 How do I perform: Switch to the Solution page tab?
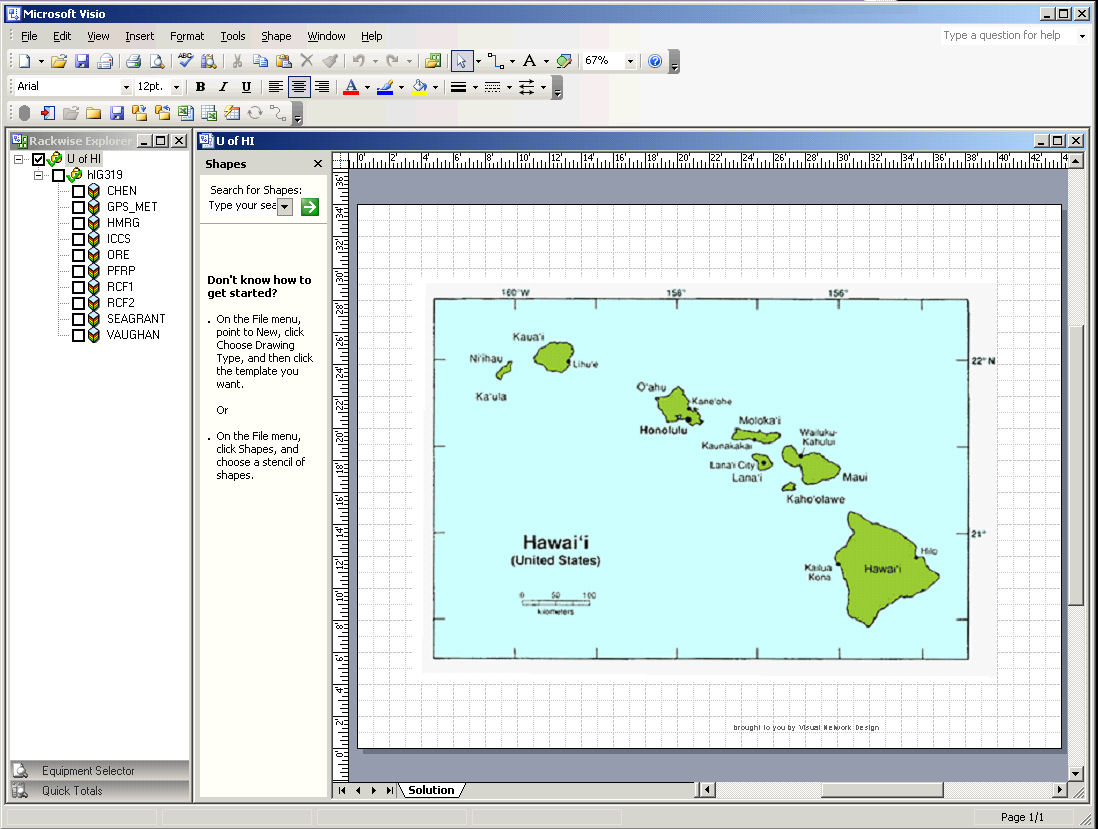pos(431,790)
